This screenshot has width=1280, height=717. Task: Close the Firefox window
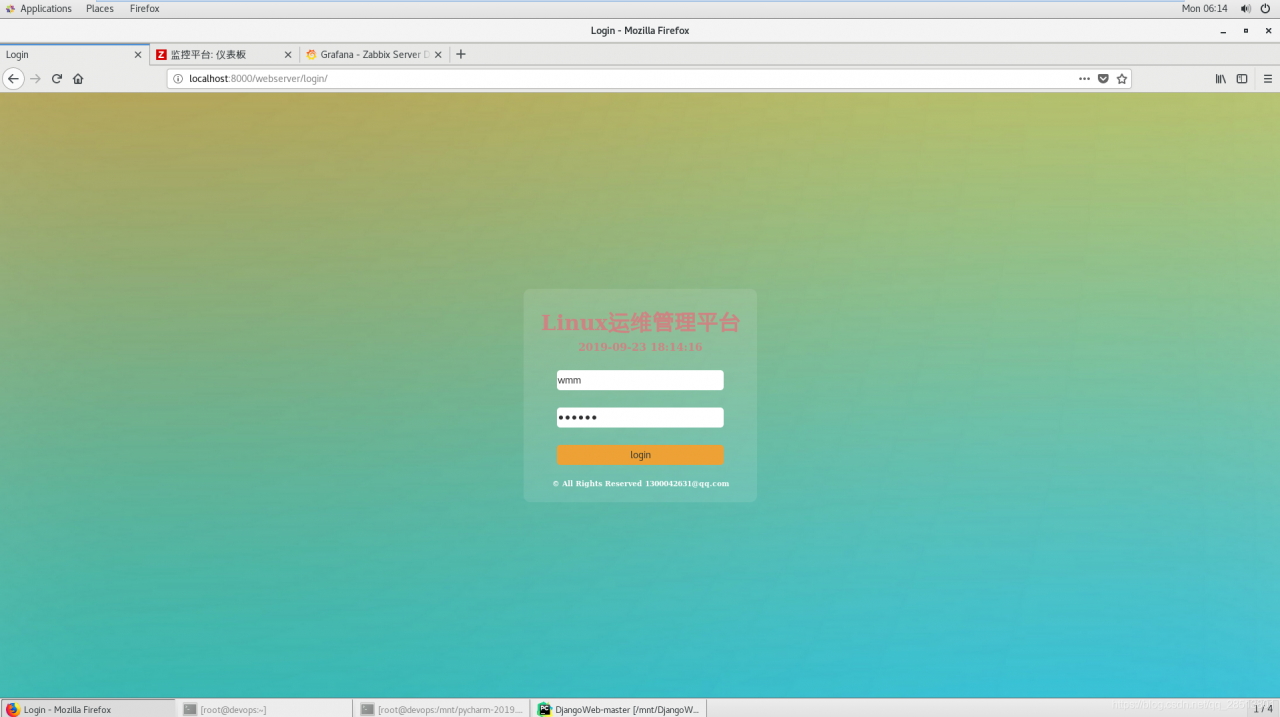tap(1268, 30)
